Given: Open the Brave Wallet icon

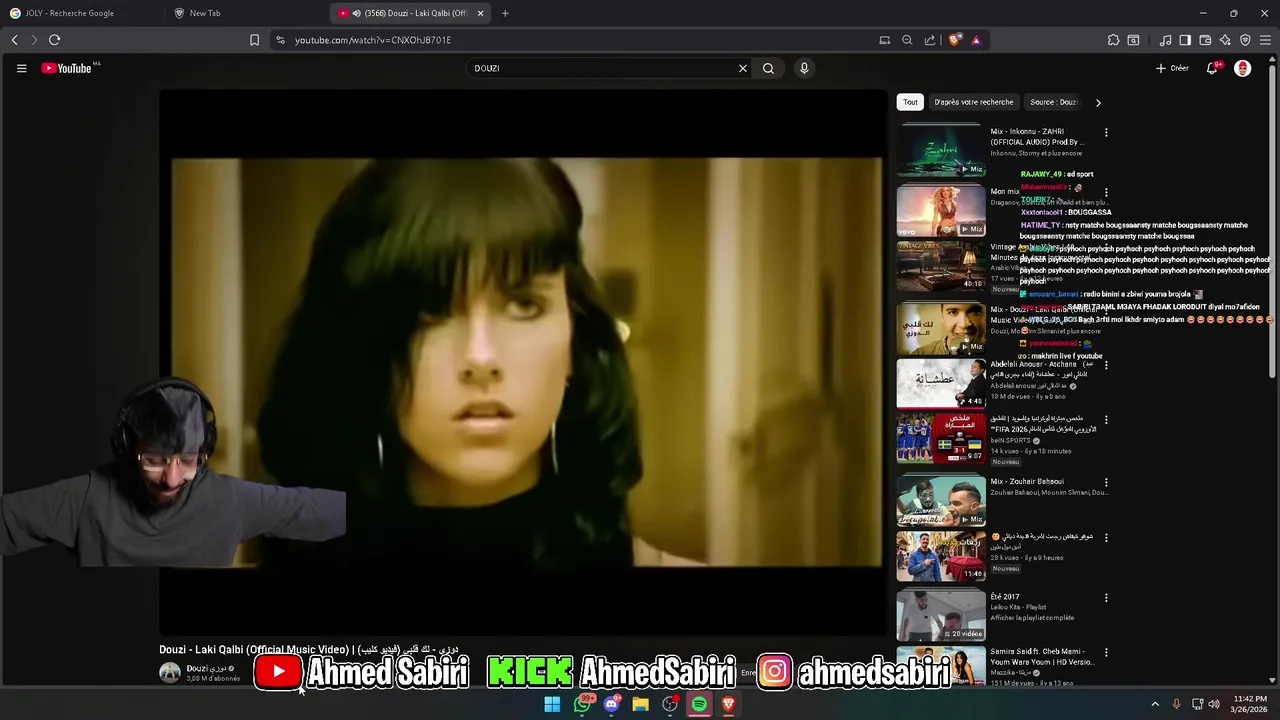Looking at the screenshot, I should [1205, 40].
